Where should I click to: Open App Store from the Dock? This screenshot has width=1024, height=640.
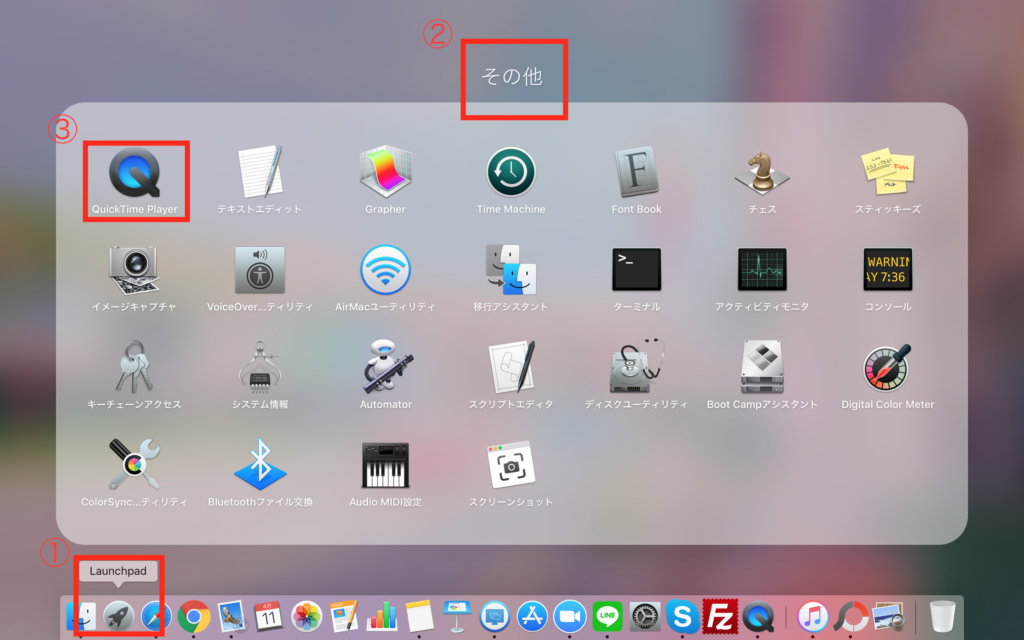point(532,616)
